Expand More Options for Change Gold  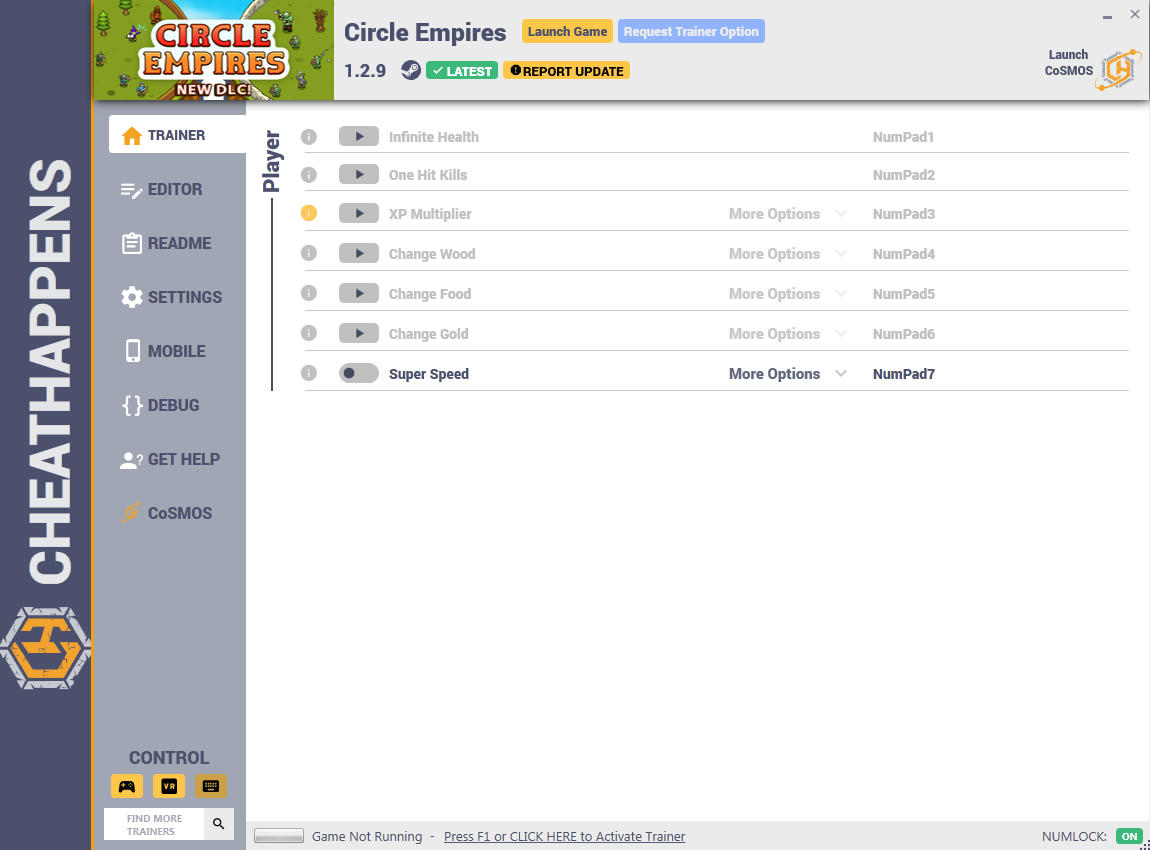tap(788, 334)
